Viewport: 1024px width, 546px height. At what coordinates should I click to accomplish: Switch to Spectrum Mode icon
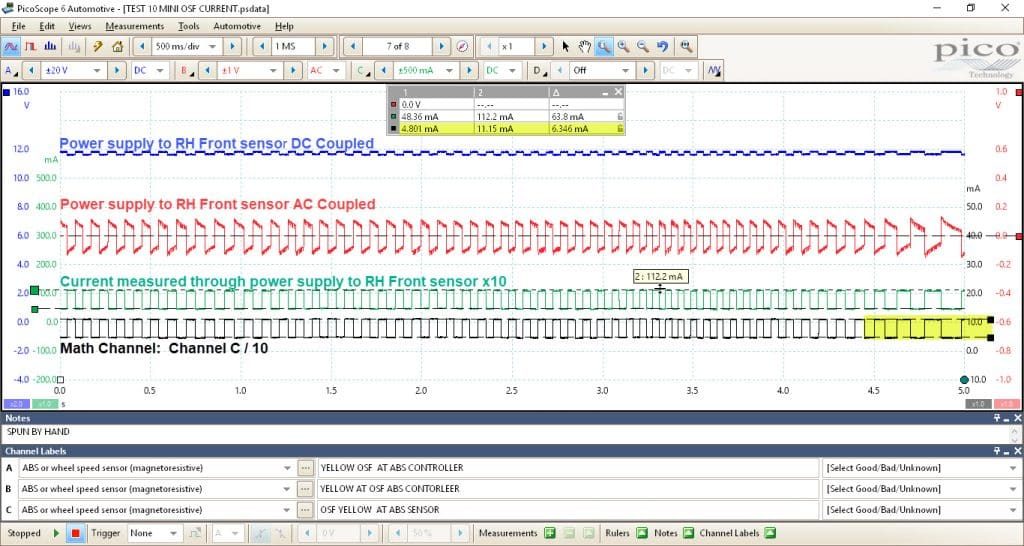click(x=50, y=46)
